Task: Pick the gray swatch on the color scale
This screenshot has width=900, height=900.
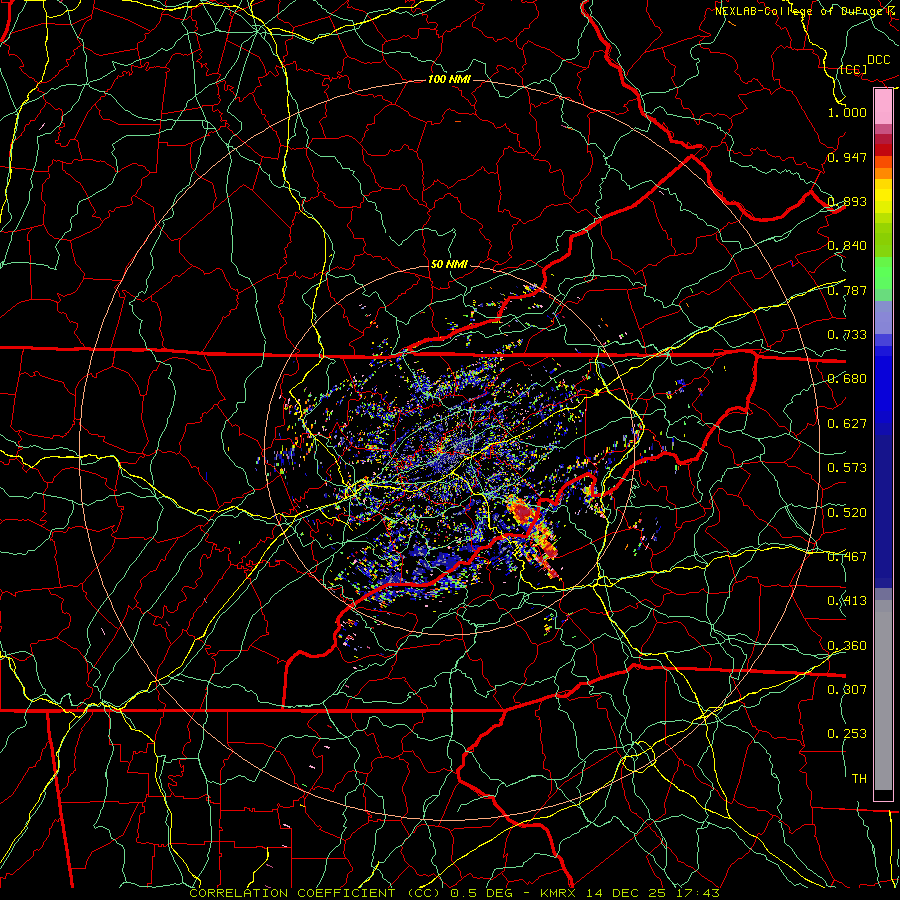Action: coord(883,695)
